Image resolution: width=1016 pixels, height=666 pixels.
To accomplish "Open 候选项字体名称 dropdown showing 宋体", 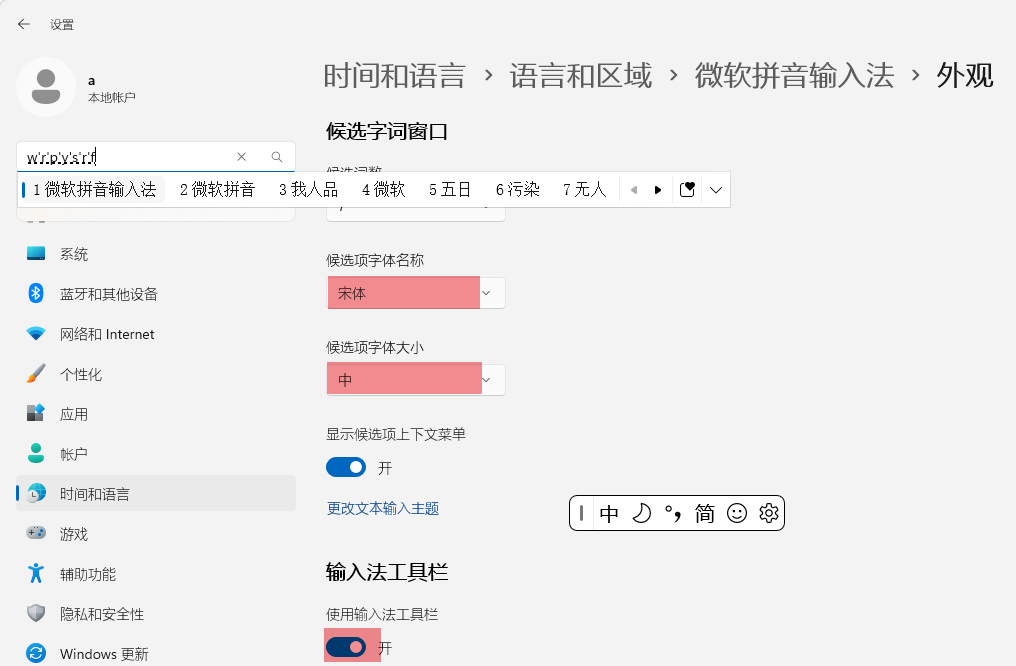I will (x=415, y=293).
